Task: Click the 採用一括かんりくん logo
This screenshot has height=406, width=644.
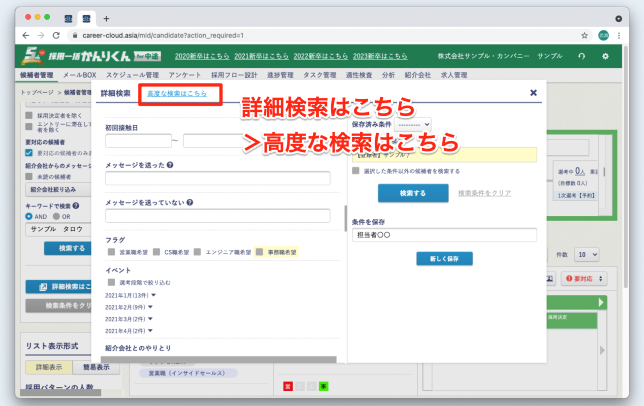Action: point(91,56)
